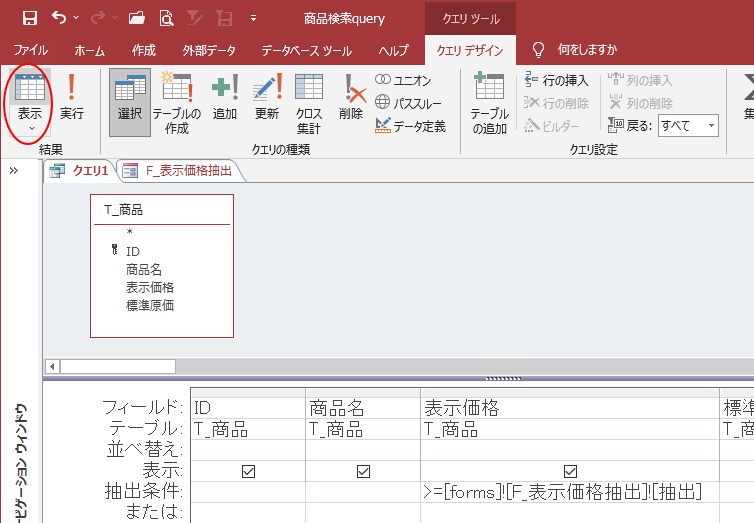The height and width of the screenshot is (523, 754).
Task: Click the horizontal scrollbar left arrow
Action: (x=52, y=367)
